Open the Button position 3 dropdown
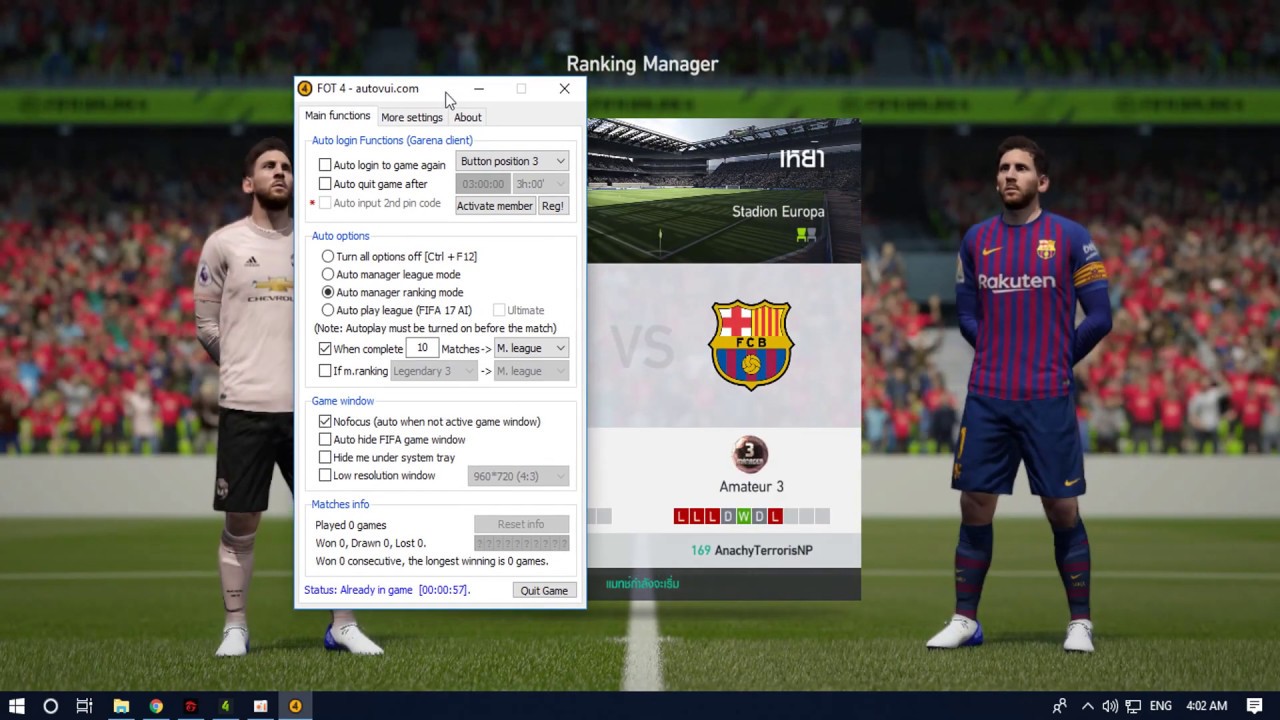The width and height of the screenshot is (1280, 720). point(512,161)
